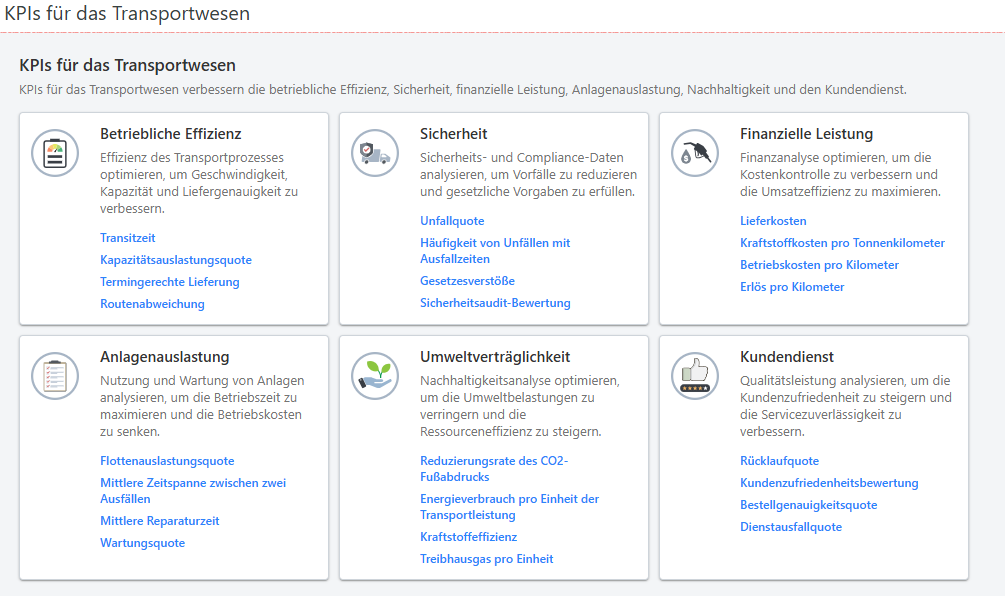Open the Routenabweichung KPI
1005x596 pixels.
(152, 303)
